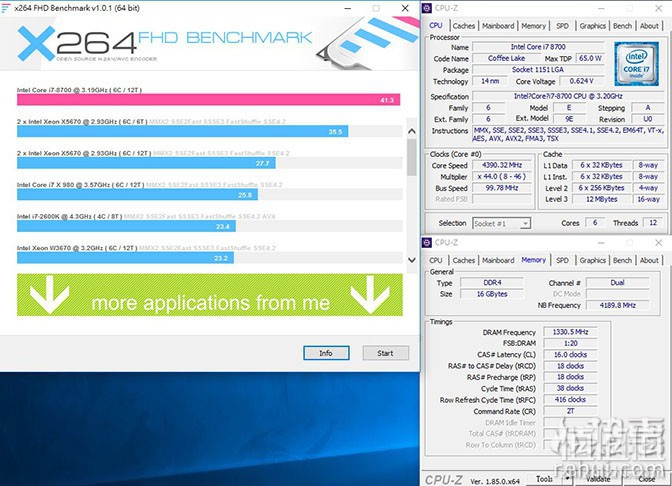Screen dimensions: 672x486
Task: Click the Start button to run benchmark
Action: point(385,353)
